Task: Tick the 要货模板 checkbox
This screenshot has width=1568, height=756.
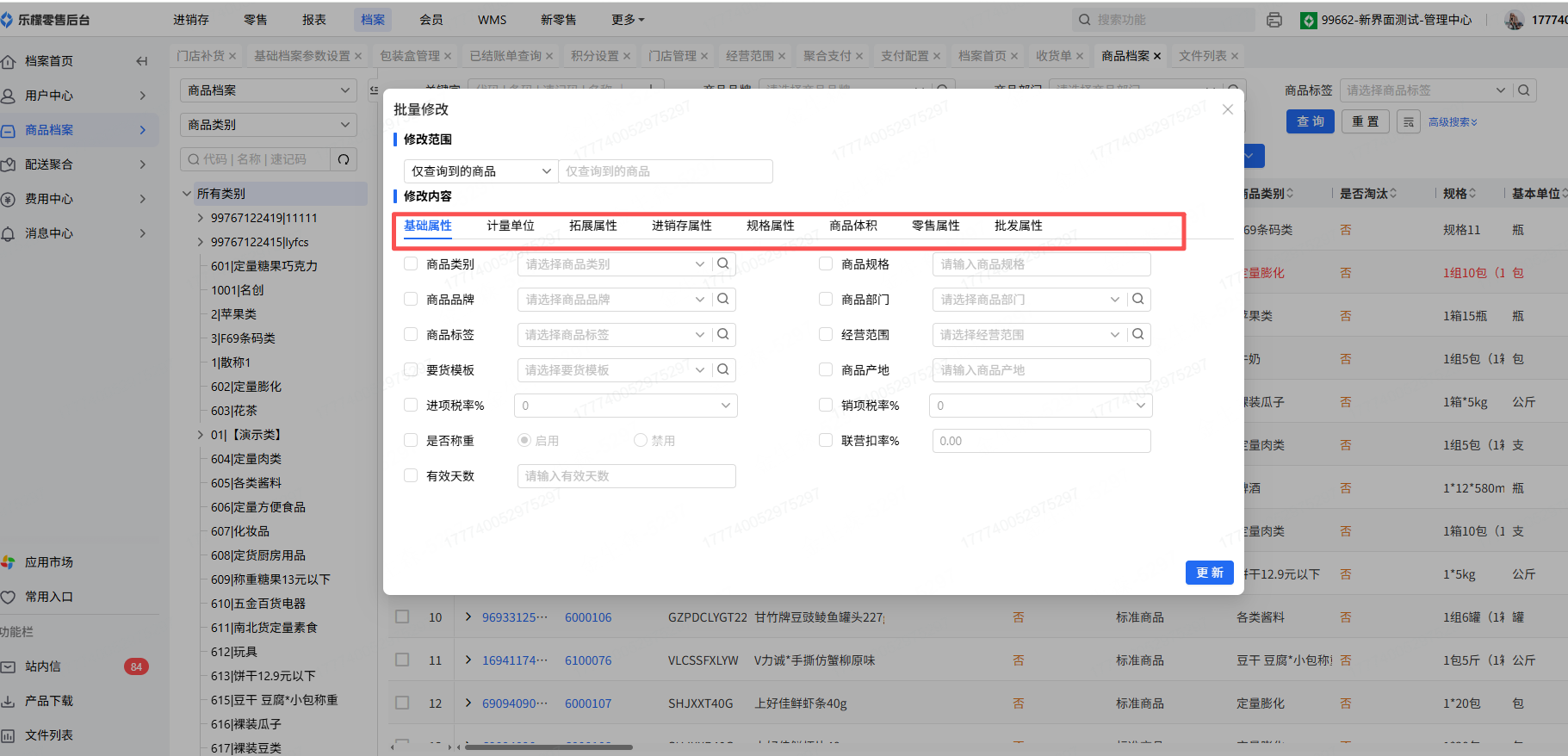Action: tap(411, 370)
